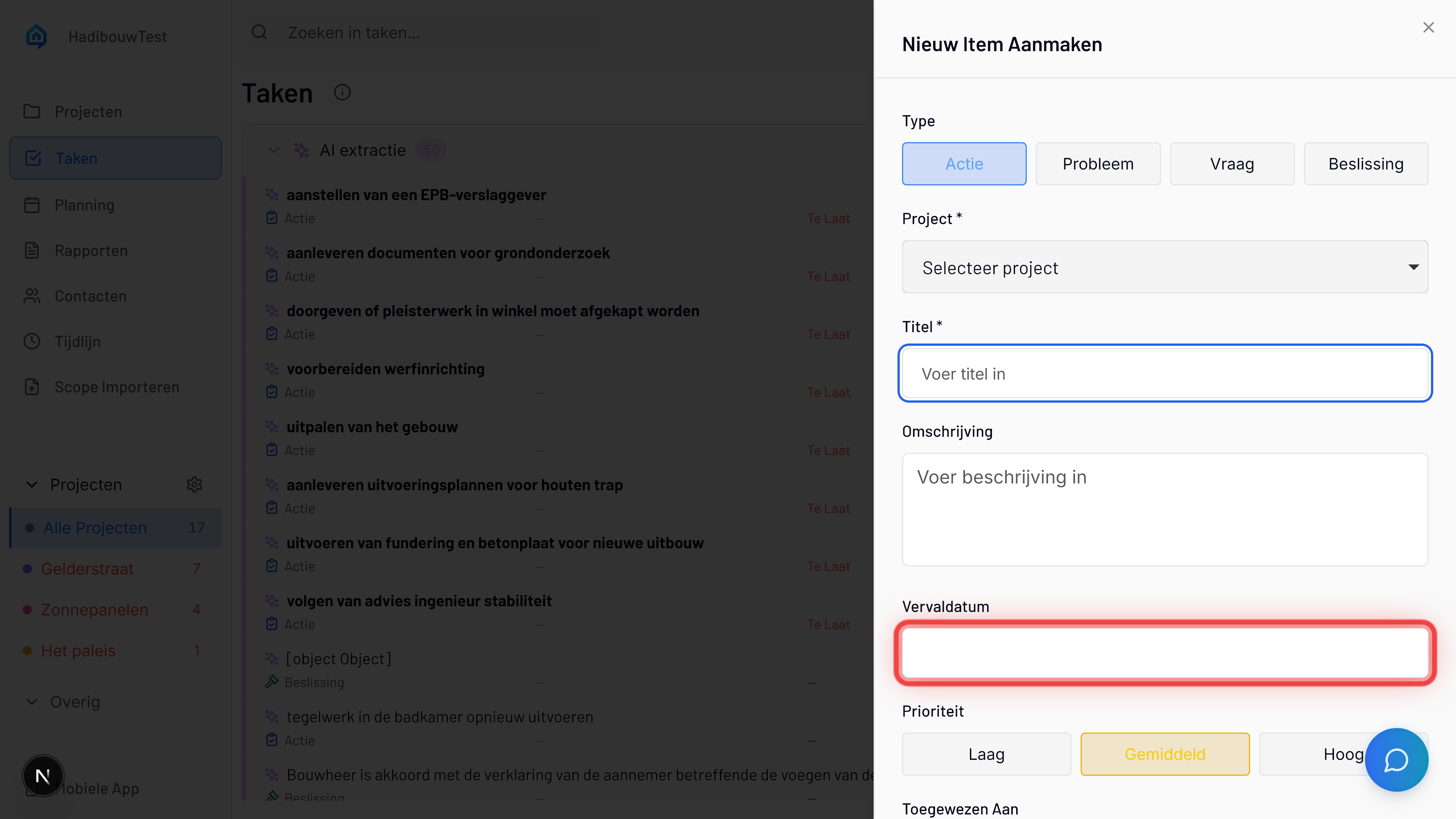Open Projecten settings gear icon

[x=195, y=485]
